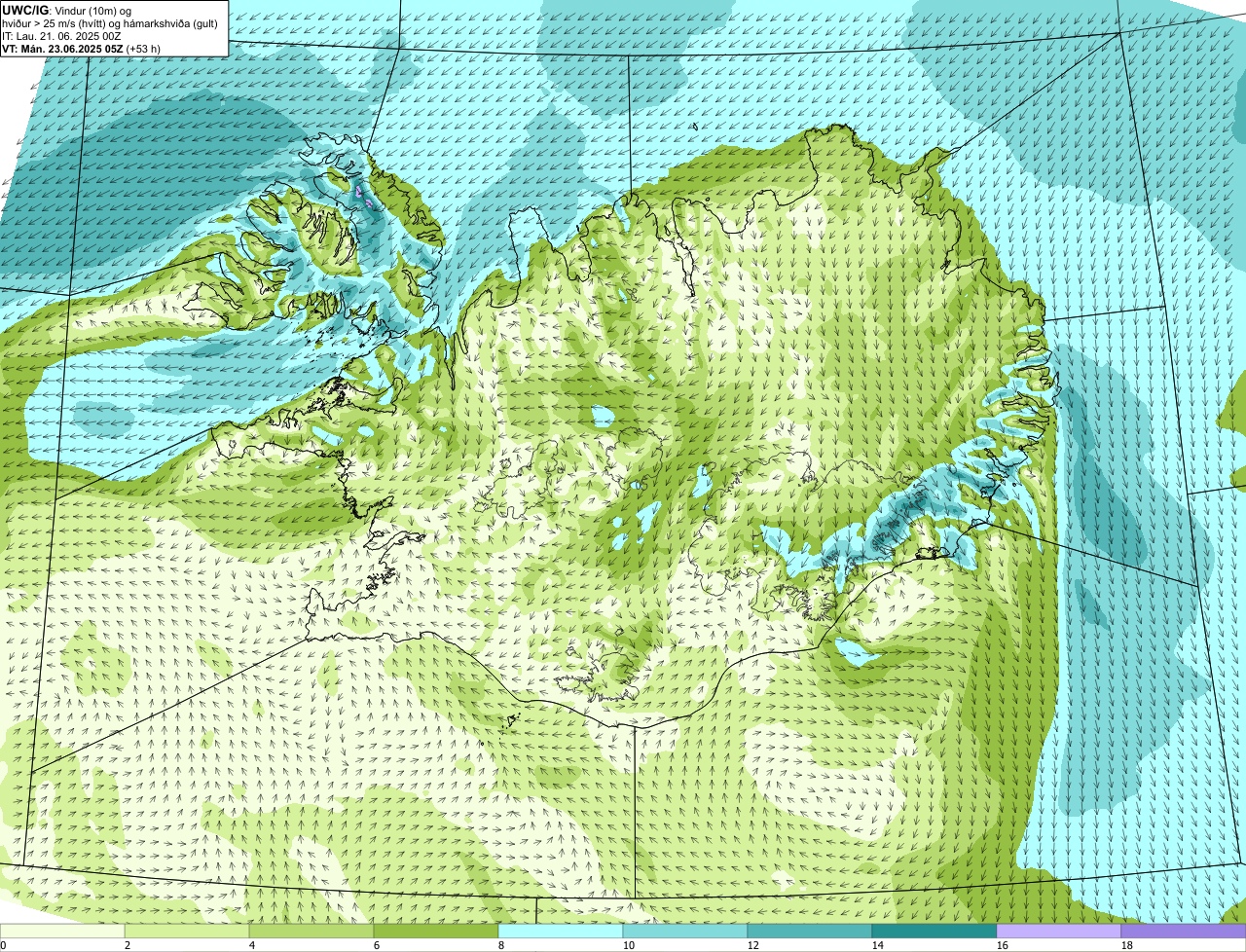Image resolution: width=1246 pixels, height=952 pixels.
Task: Click the 14–16 m/s dark teal legend swatch
Action: pyautogui.click(x=934, y=931)
